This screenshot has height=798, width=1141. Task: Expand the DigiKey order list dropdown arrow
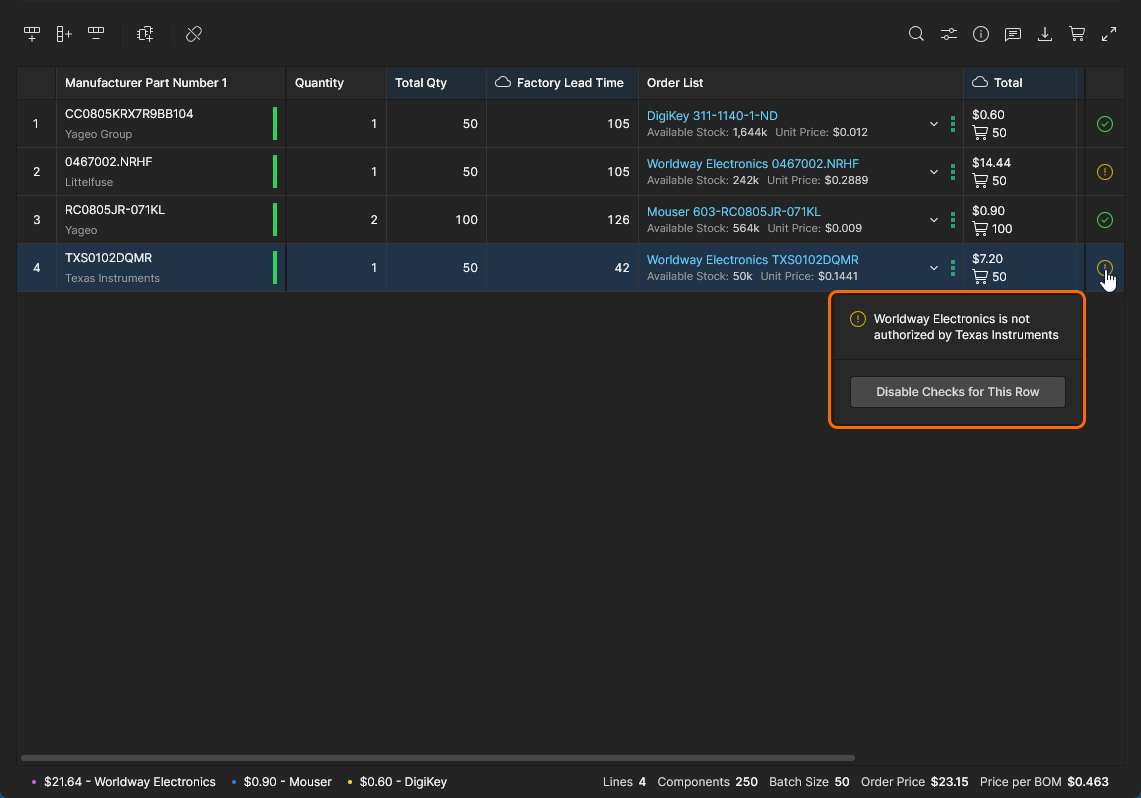(x=934, y=124)
